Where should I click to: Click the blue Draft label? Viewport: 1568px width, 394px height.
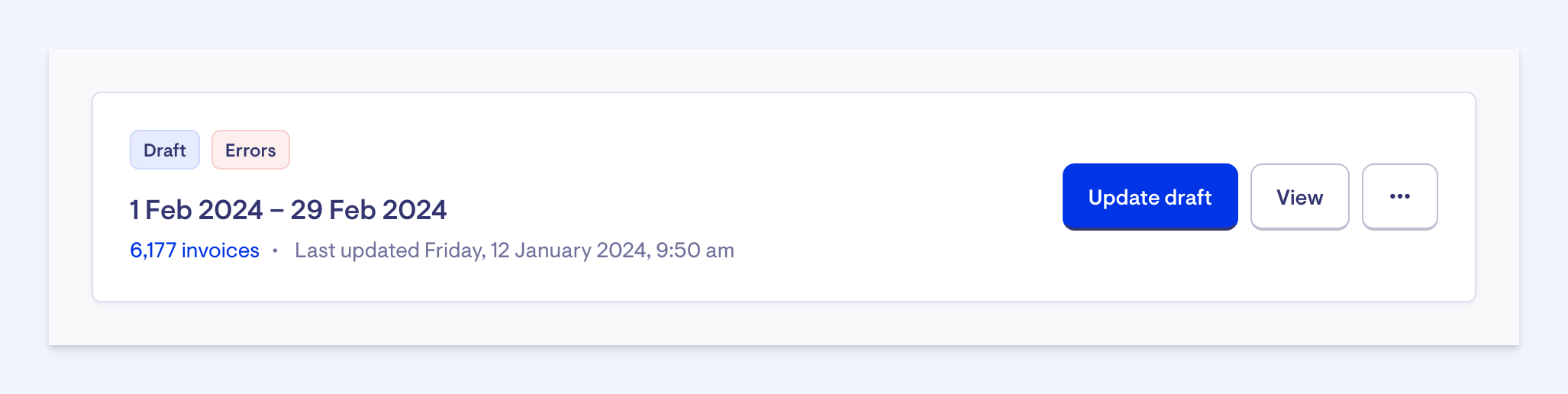click(165, 150)
